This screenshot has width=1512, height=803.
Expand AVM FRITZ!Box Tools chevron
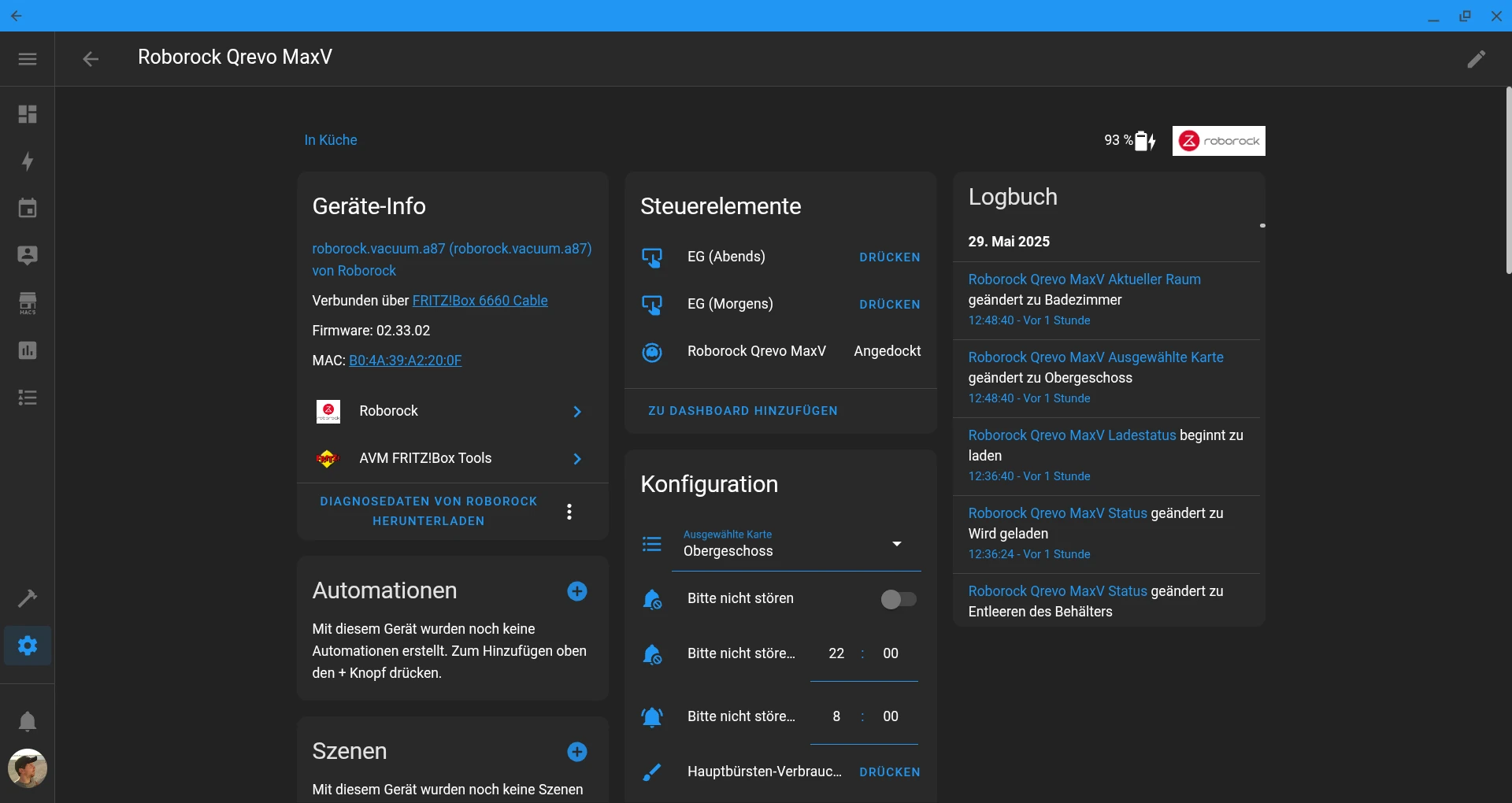point(577,459)
